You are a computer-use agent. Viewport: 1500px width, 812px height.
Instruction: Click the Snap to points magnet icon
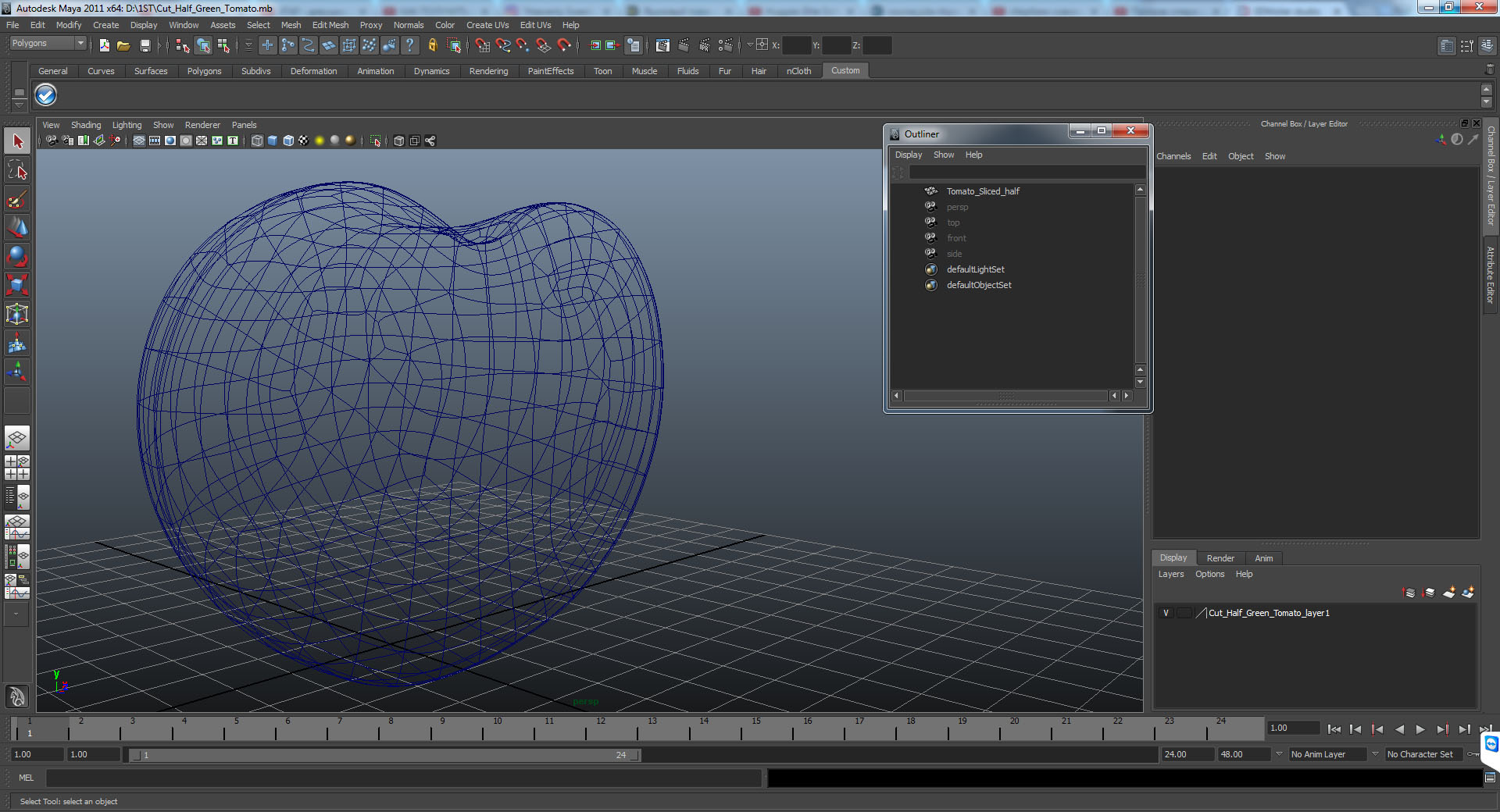(523, 45)
